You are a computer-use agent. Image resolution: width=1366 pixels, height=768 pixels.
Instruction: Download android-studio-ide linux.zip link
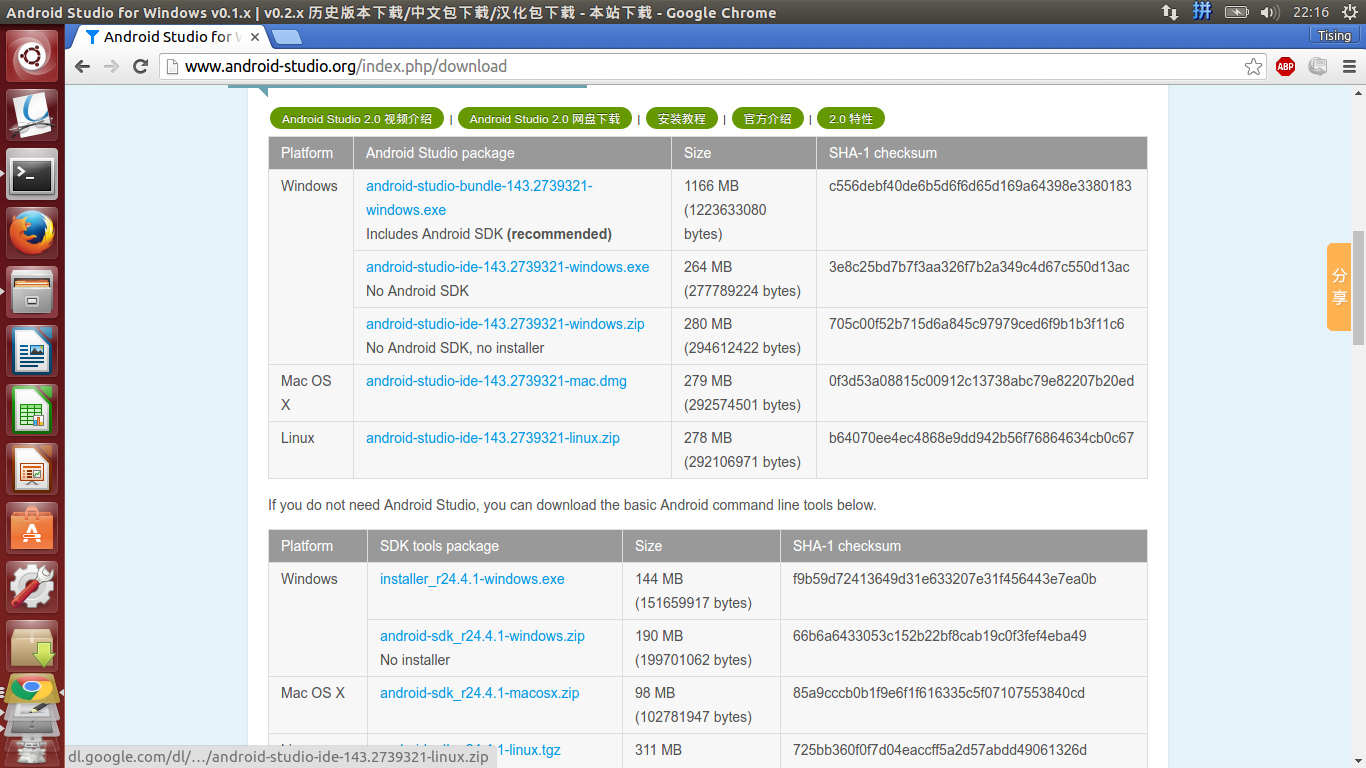(493, 438)
